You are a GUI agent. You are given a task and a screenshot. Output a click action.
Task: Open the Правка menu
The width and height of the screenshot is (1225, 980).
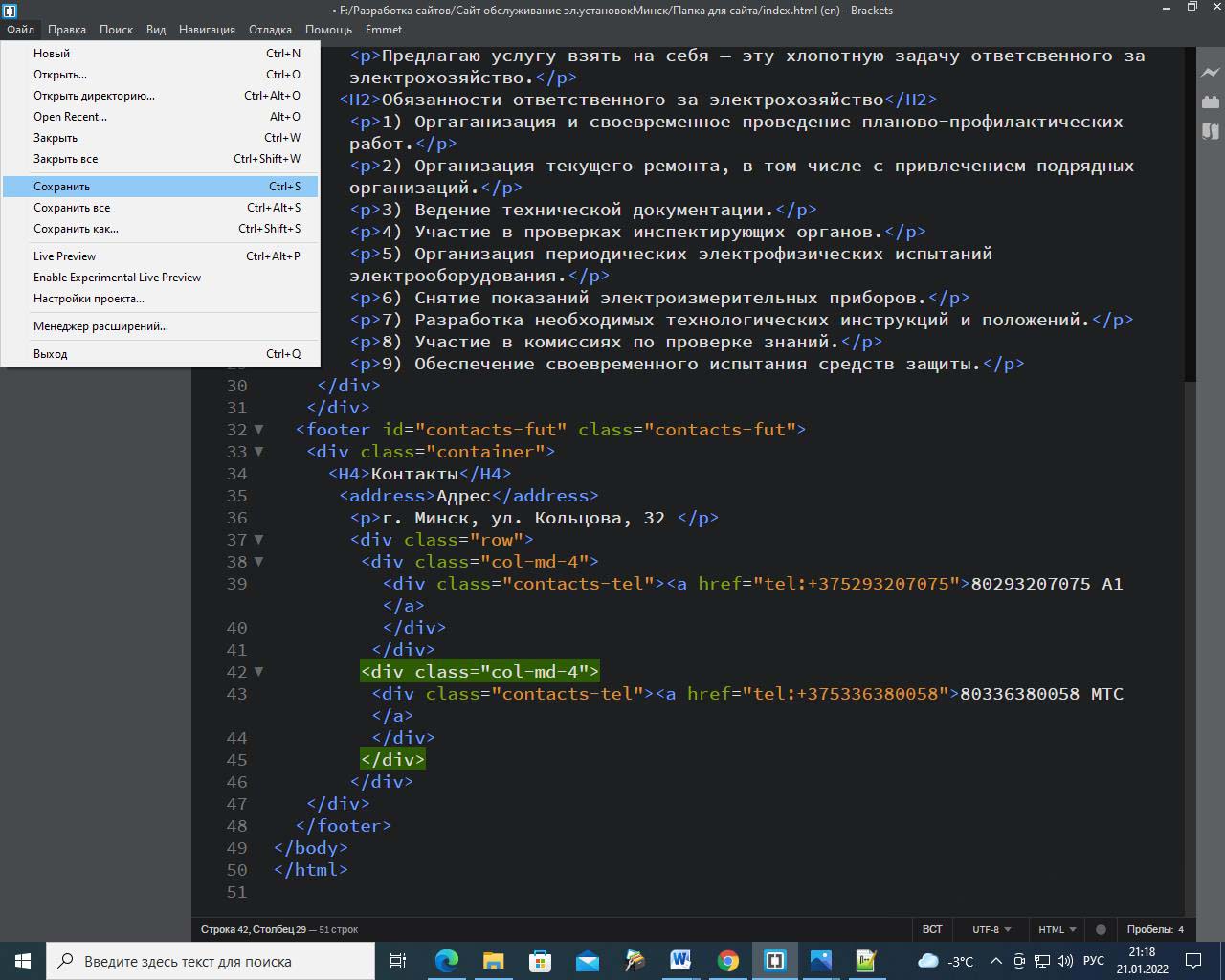pyautogui.click(x=67, y=30)
